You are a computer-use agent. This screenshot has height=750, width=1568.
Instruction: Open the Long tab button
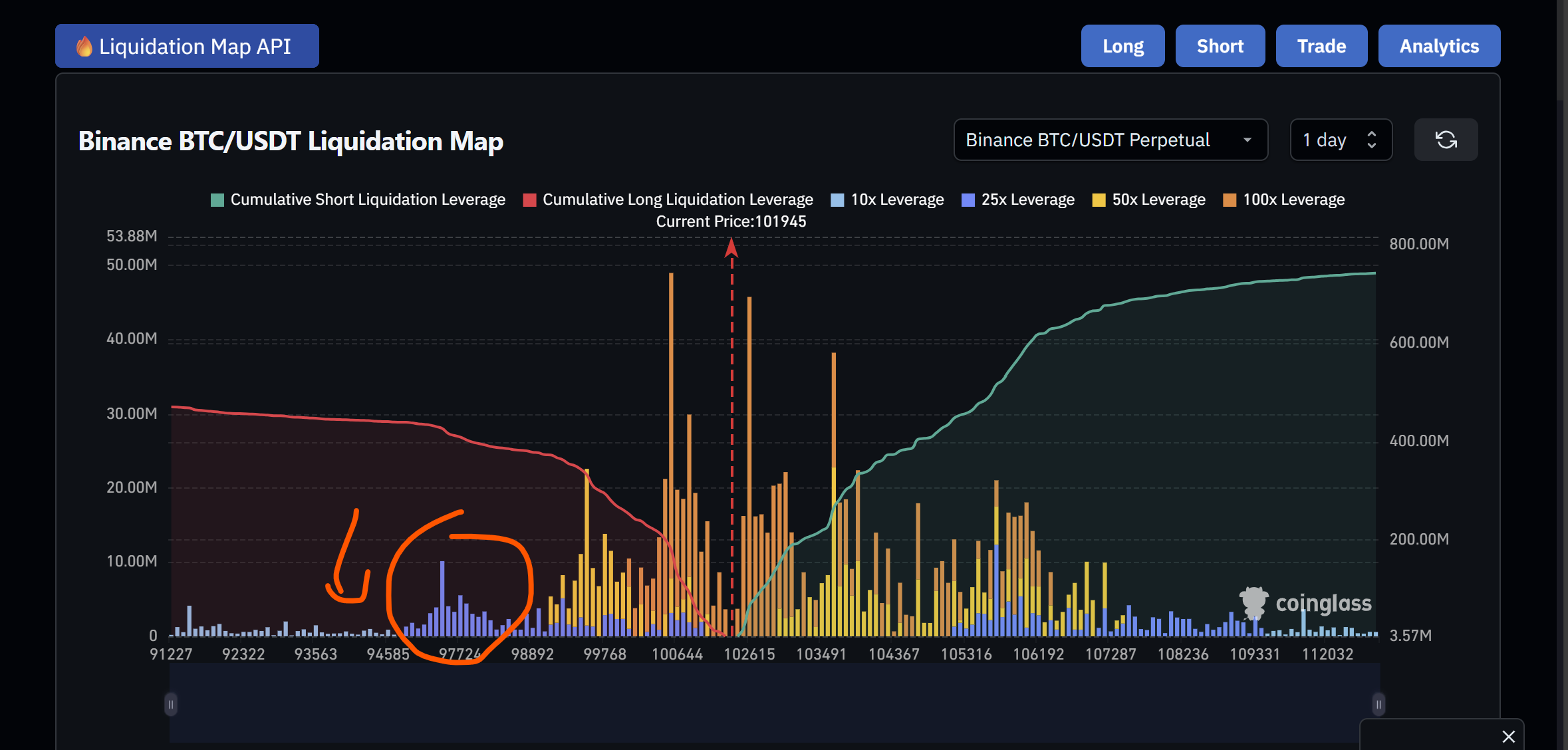(x=1122, y=46)
